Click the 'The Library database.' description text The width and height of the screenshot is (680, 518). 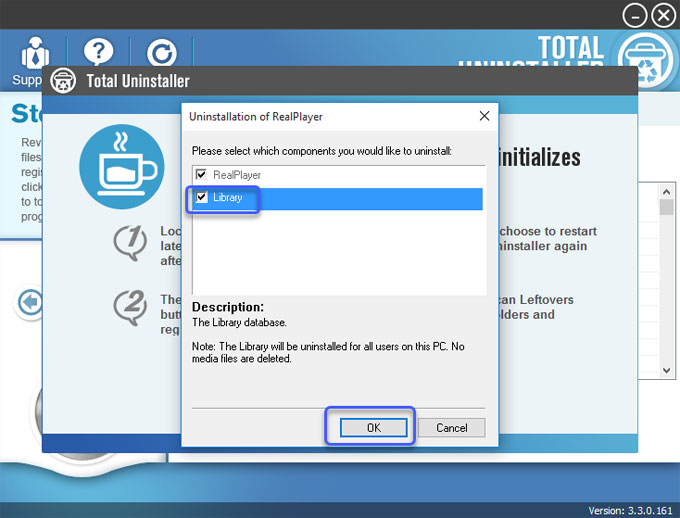tap(239, 322)
